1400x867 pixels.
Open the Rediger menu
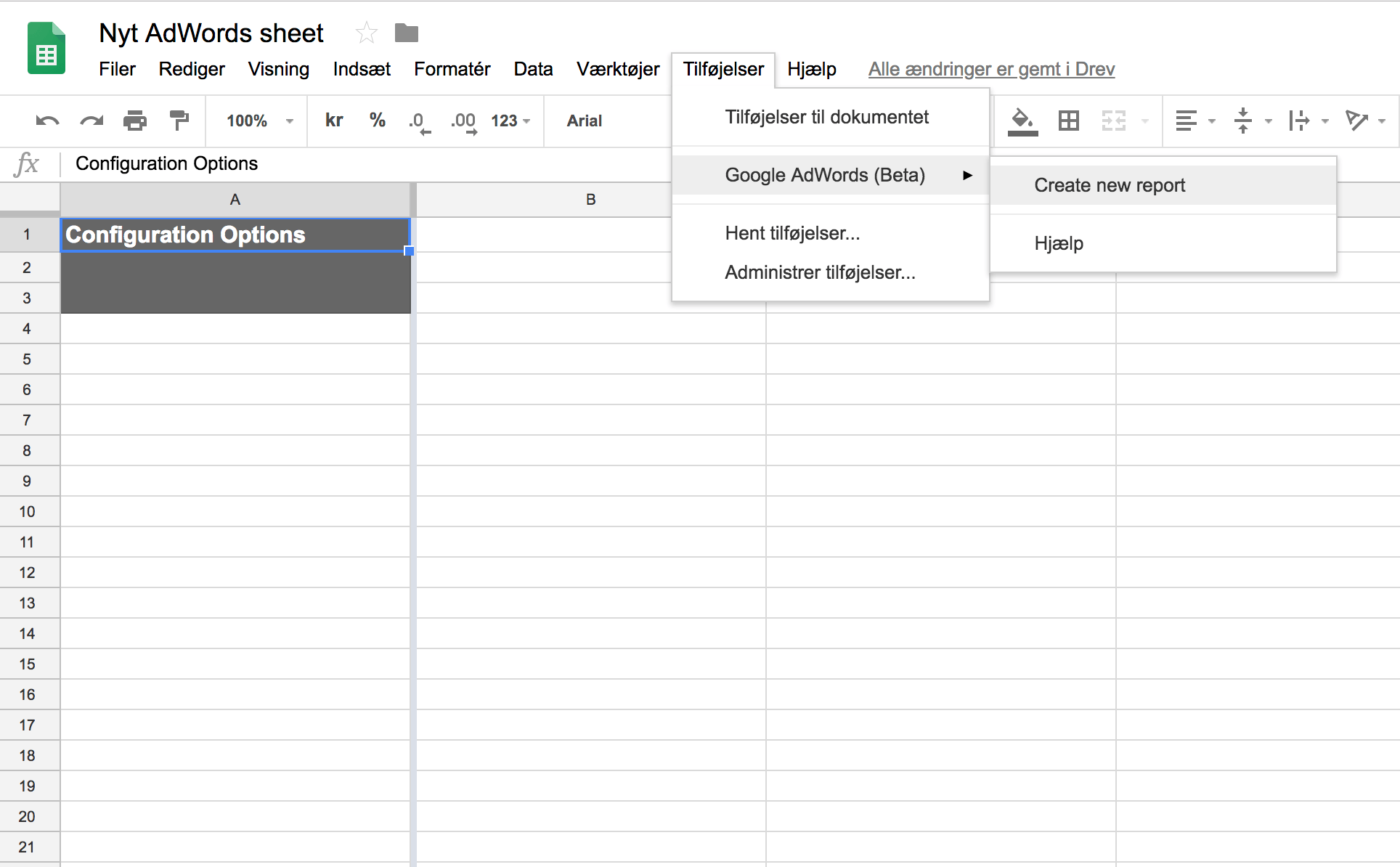click(x=192, y=69)
